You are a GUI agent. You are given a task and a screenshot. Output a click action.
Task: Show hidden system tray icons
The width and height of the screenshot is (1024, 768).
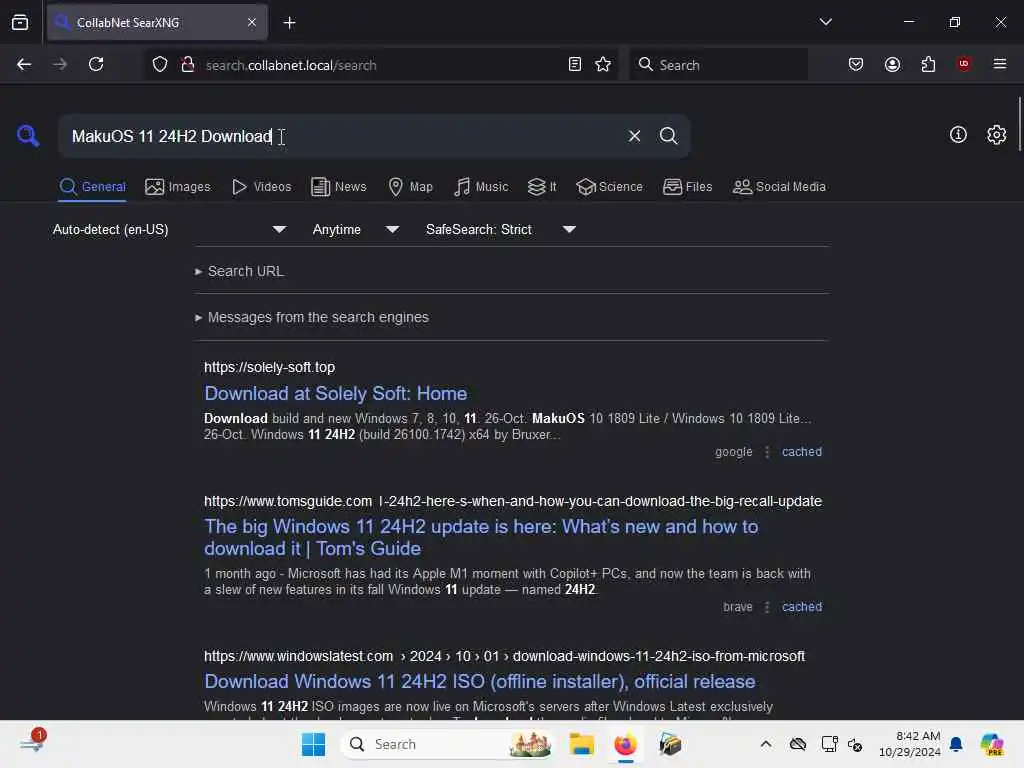click(x=766, y=744)
